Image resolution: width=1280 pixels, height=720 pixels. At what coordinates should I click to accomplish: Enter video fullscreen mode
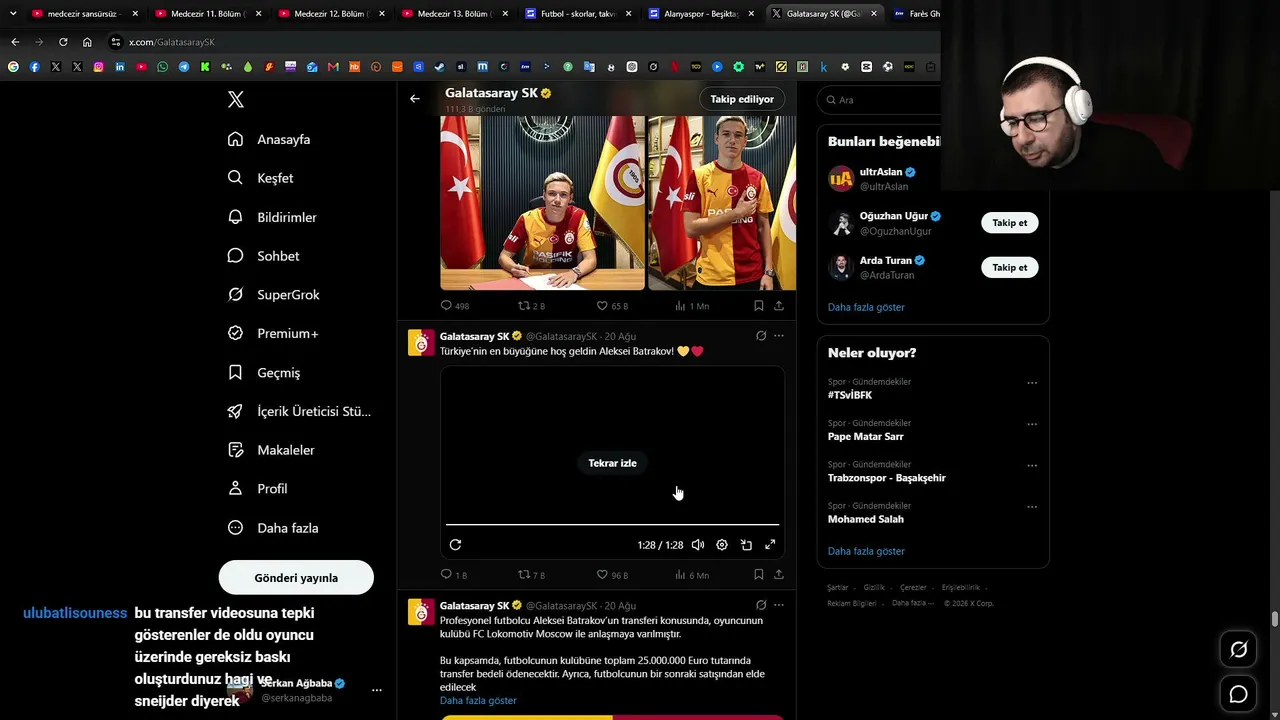click(770, 545)
